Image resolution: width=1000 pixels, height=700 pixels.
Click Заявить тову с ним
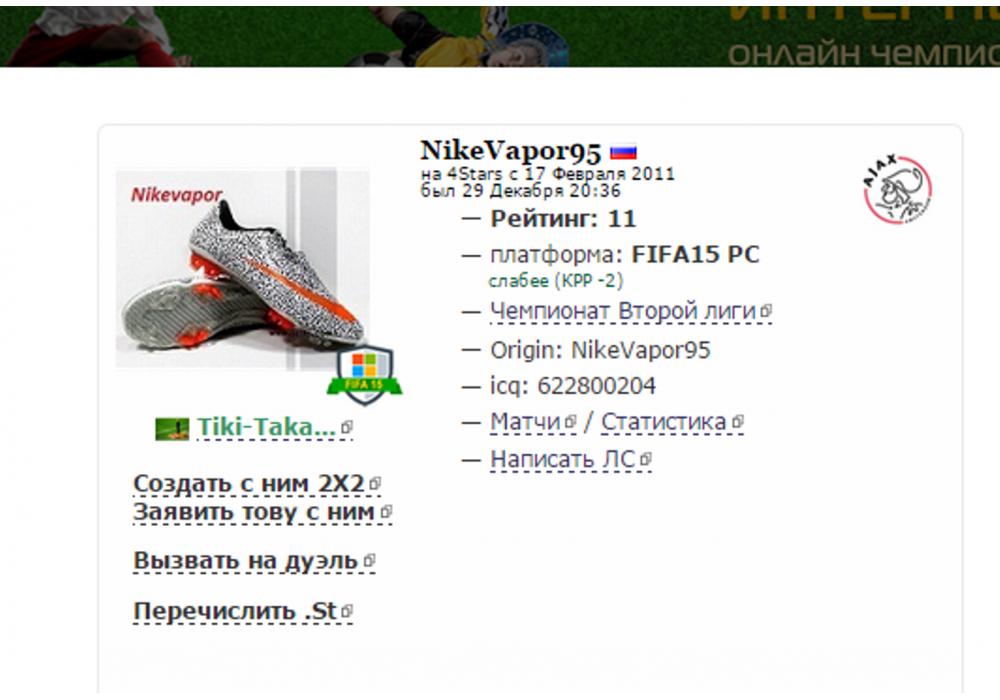pyautogui.click(x=254, y=512)
